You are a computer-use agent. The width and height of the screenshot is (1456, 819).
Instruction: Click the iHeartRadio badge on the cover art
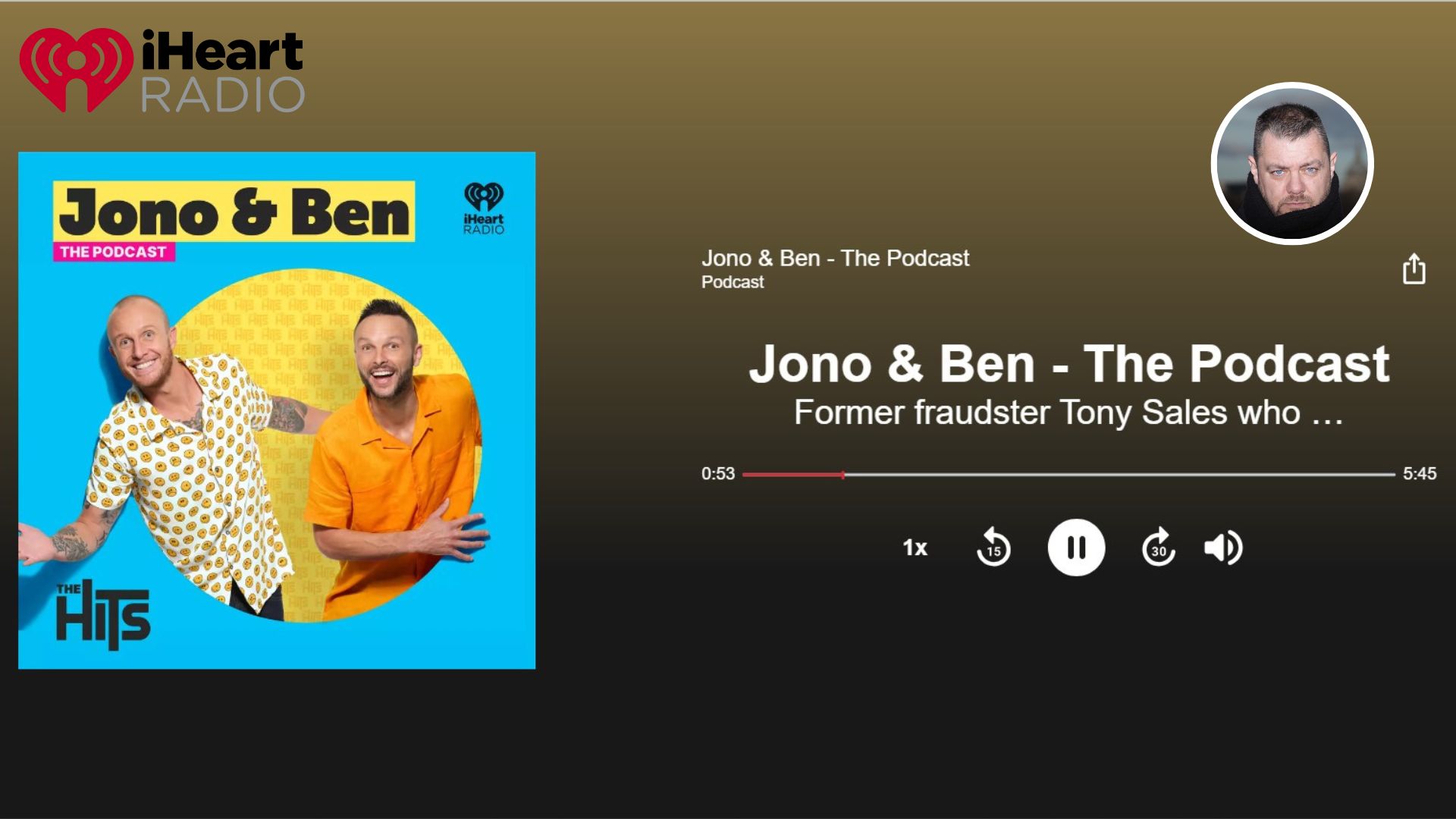(484, 209)
